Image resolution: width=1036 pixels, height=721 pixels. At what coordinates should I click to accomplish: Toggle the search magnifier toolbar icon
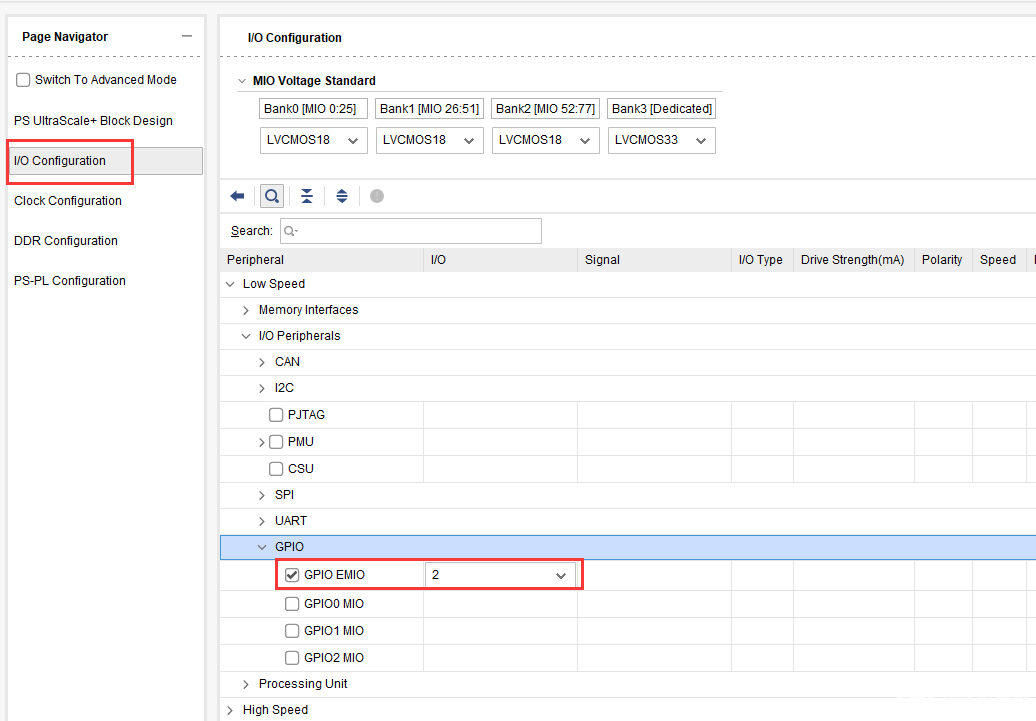tap(272, 196)
